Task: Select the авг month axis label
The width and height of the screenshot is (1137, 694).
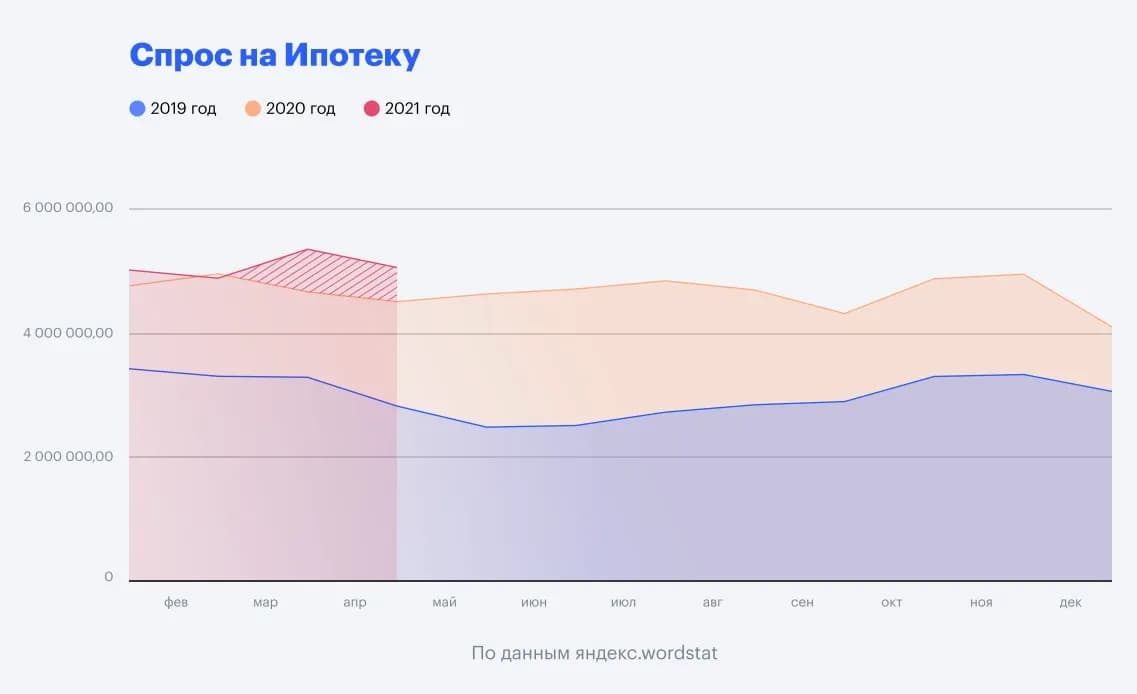Action: click(713, 602)
